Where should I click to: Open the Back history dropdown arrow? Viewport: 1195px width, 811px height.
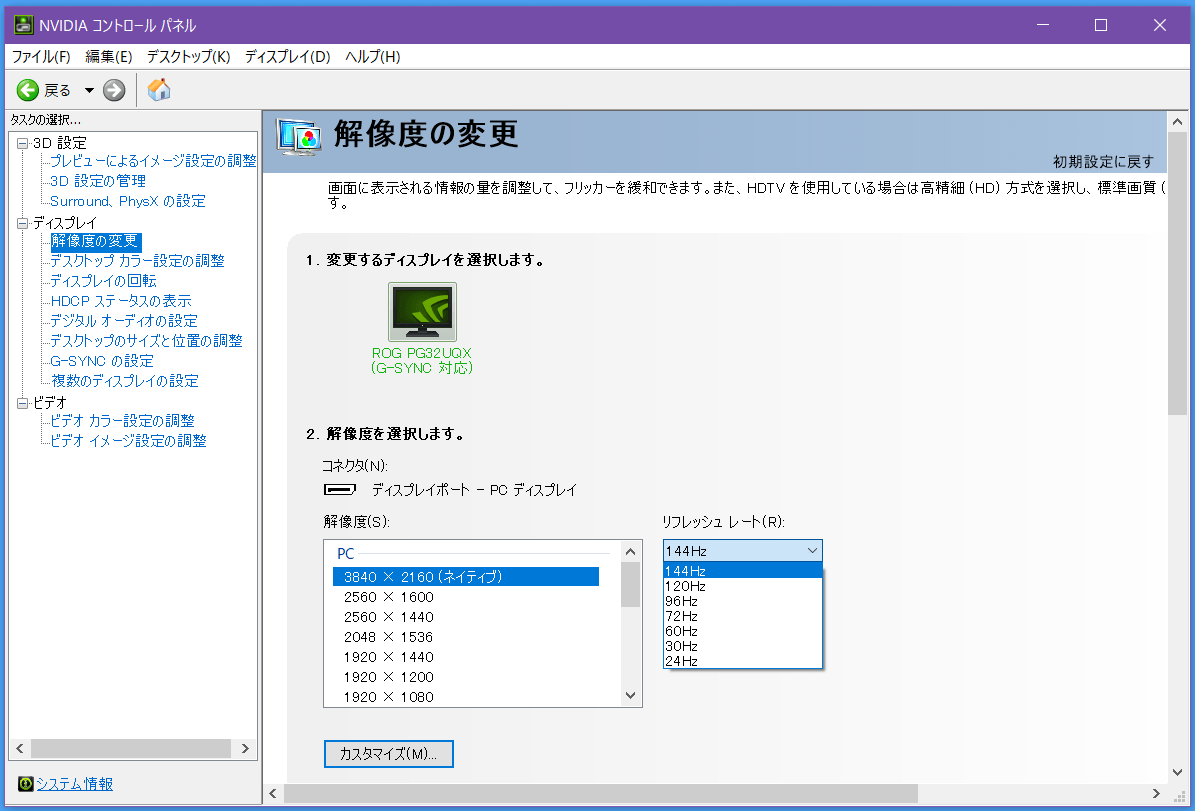89,91
